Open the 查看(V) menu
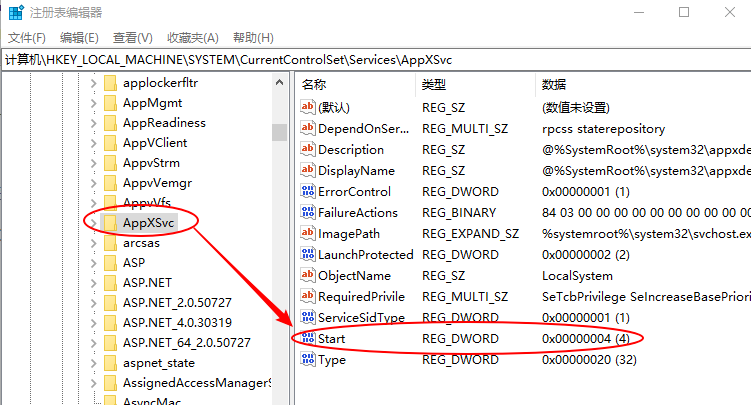This screenshot has width=751, height=405. (x=133, y=38)
